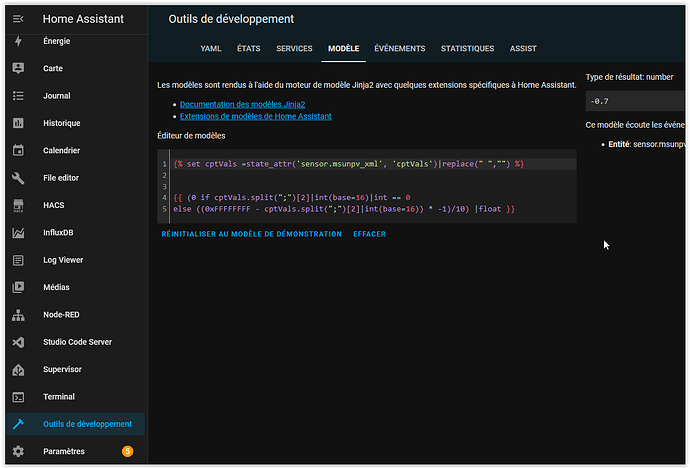Open Node-RED in the sidebar
The width and height of the screenshot is (690, 468).
click(61, 315)
